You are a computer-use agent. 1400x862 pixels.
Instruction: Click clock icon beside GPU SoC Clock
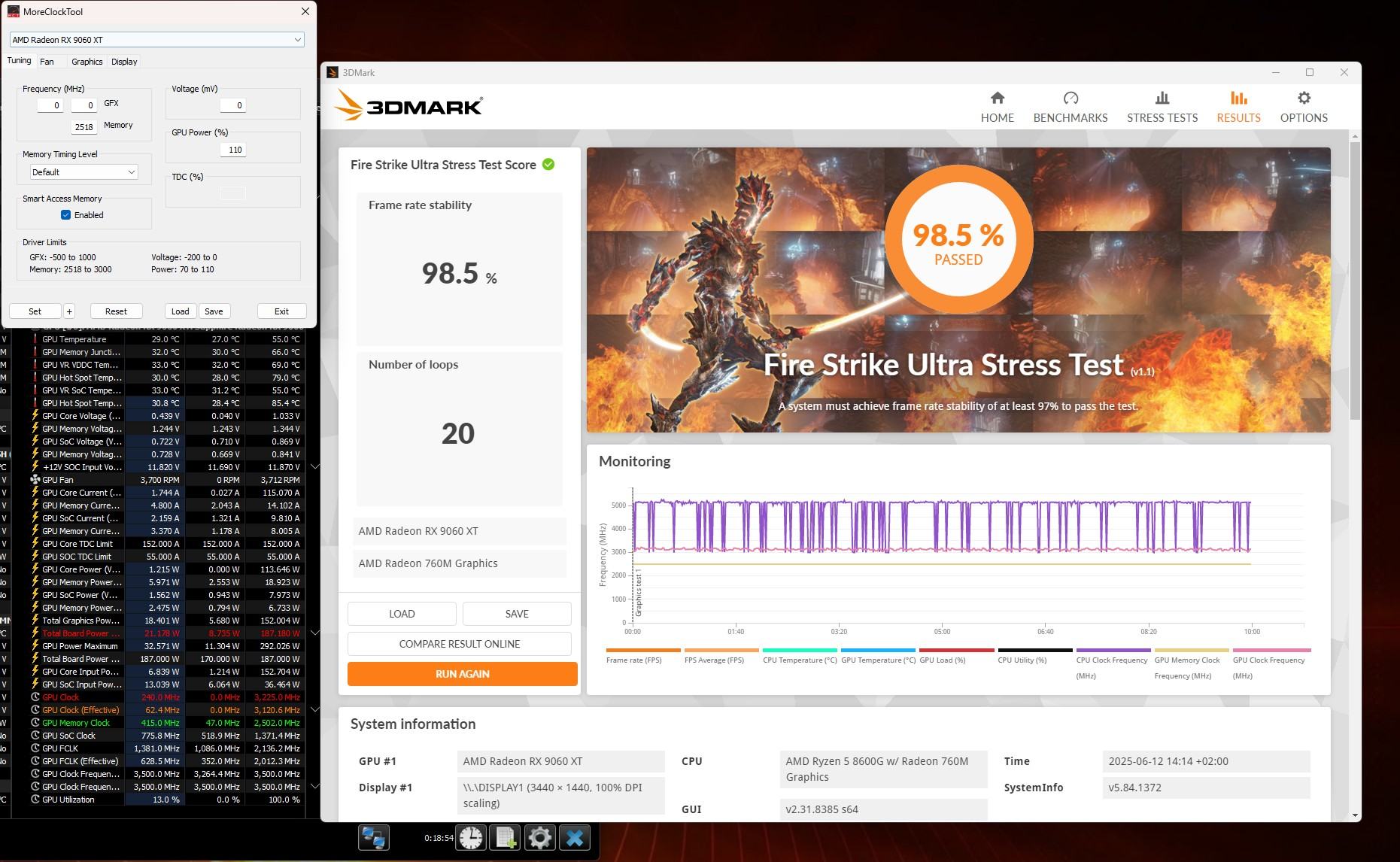[35, 736]
